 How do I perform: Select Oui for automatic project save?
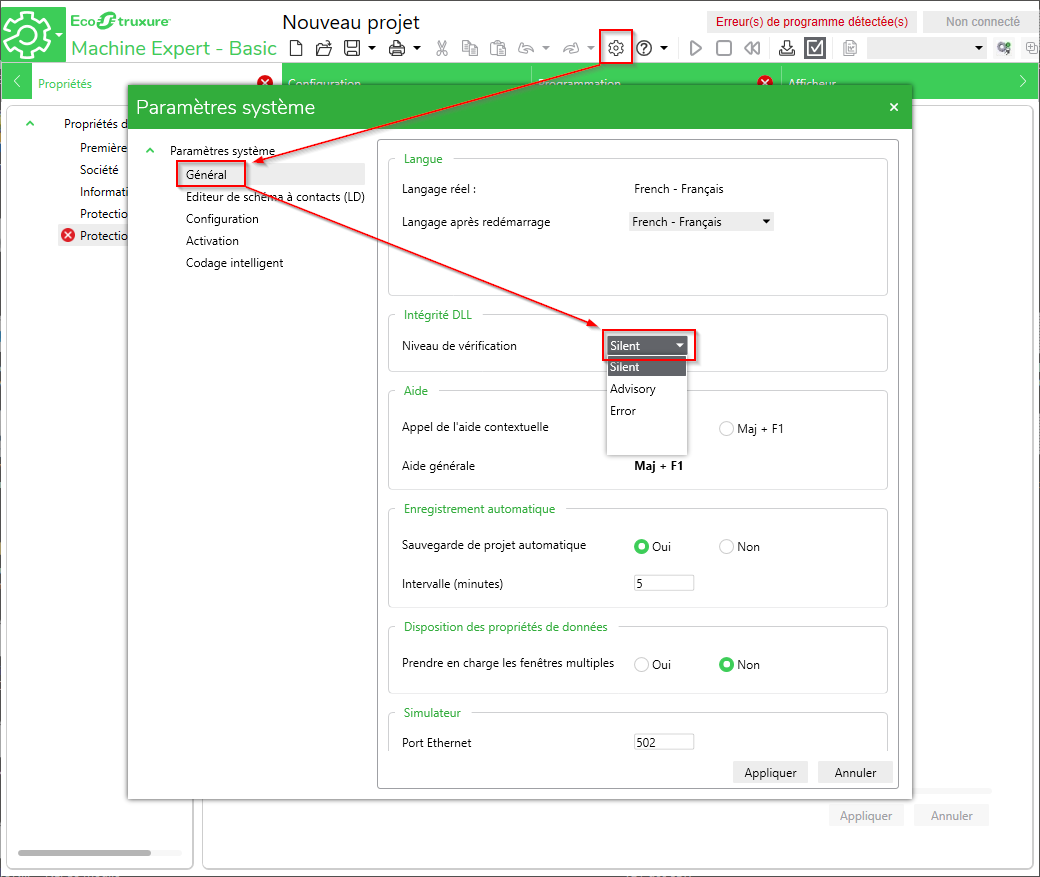(642, 547)
